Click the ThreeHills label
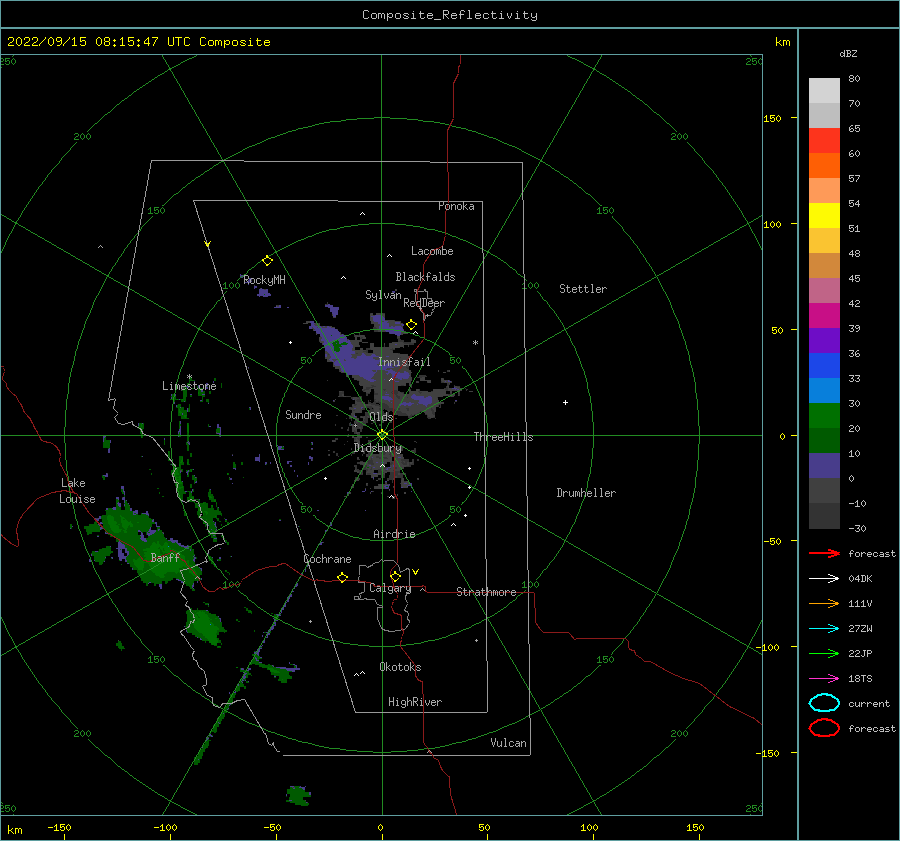The height and width of the screenshot is (841, 900). pos(503,437)
